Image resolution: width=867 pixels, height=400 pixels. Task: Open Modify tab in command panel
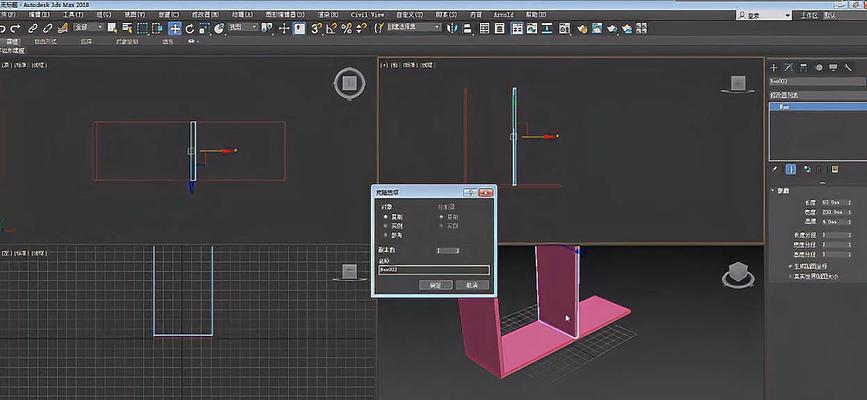[789, 67]
